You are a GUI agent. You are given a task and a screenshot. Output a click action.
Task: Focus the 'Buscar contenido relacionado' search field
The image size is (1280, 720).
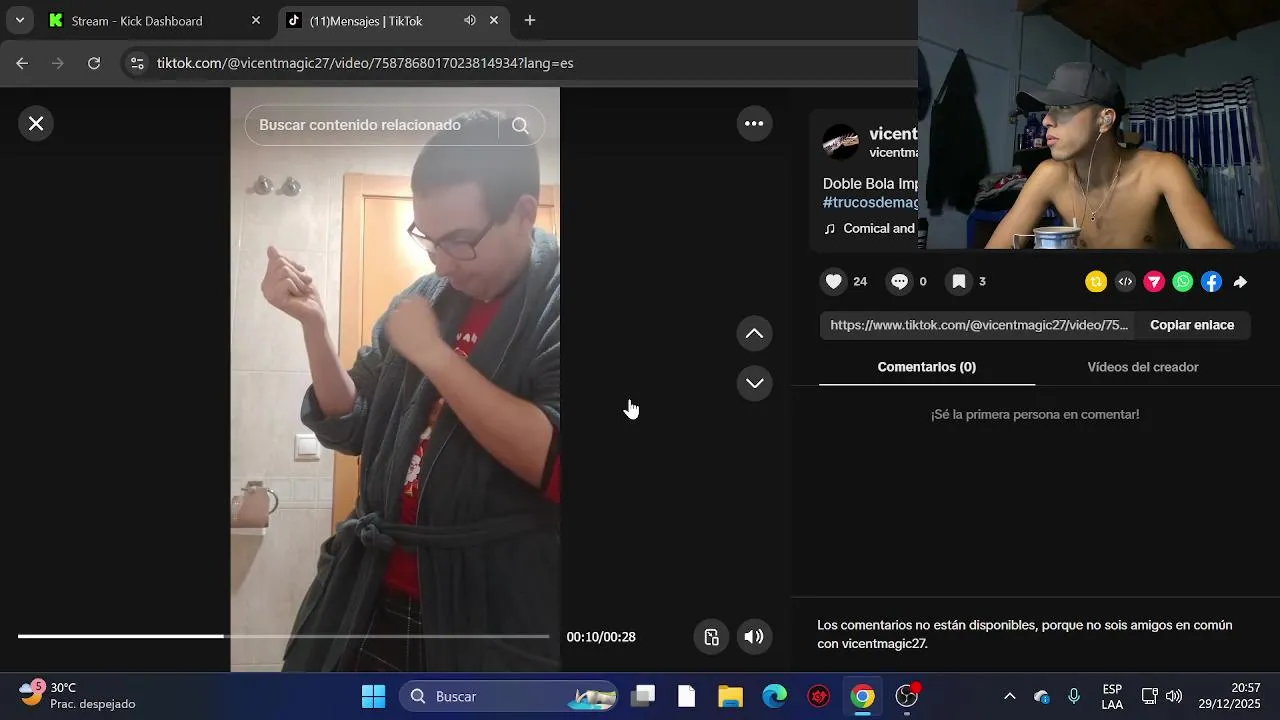pyautogui.click(x=370, y=125)
